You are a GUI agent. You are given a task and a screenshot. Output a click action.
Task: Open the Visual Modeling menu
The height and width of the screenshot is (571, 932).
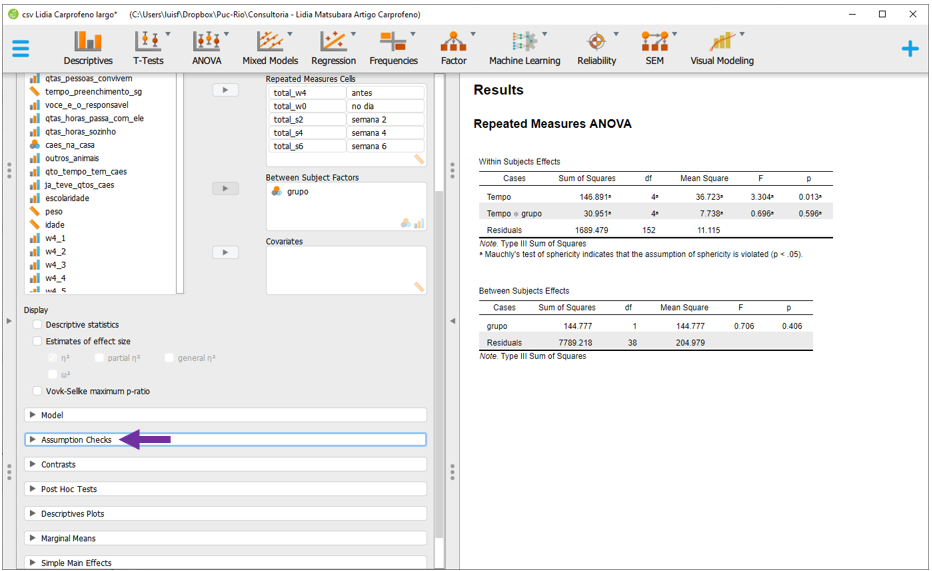coord(721,47)
